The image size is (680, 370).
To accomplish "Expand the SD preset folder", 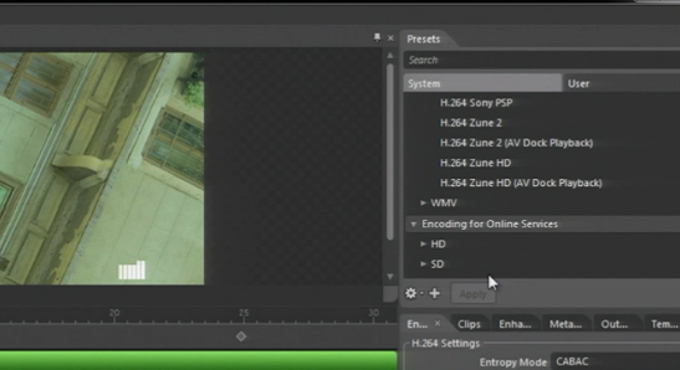I will pyautogui.click(x=423, y=264).
